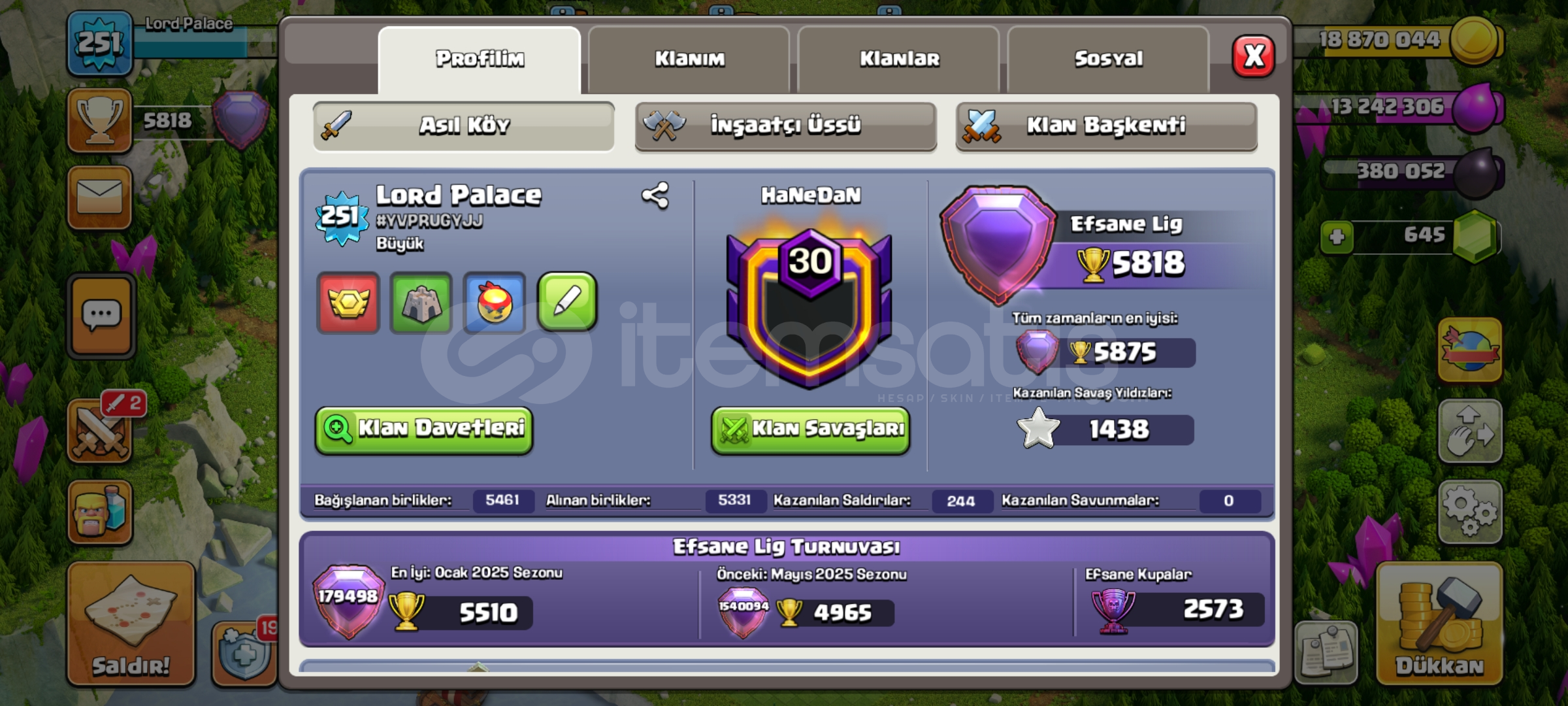The height and width of the screenshot is (706, 1568).
Task: Tap the crossed swords war icon
Action: click(x=101, y=431)
